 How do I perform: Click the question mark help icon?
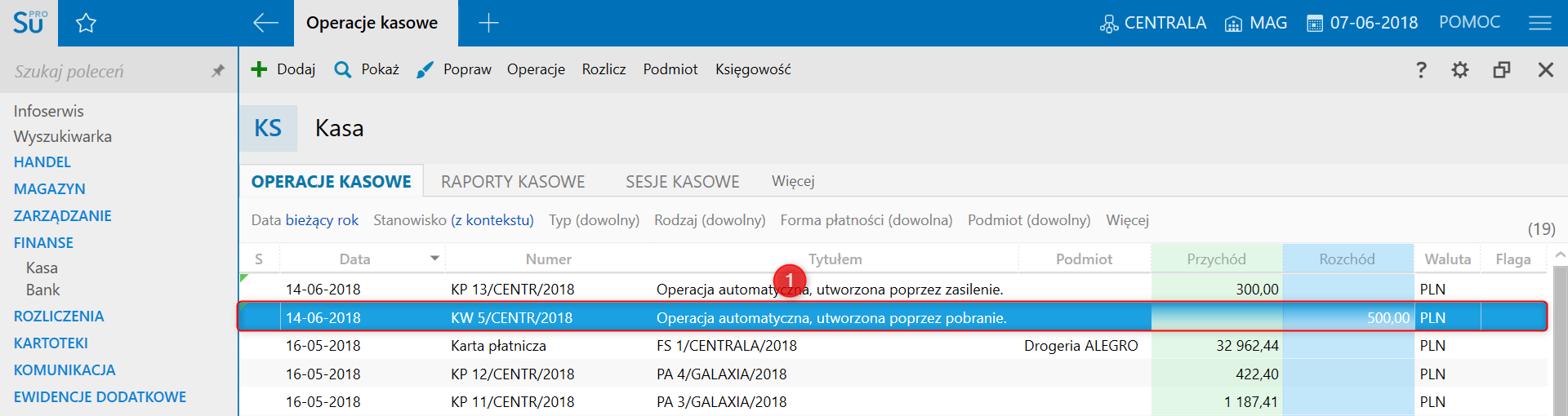(1421, 70)
